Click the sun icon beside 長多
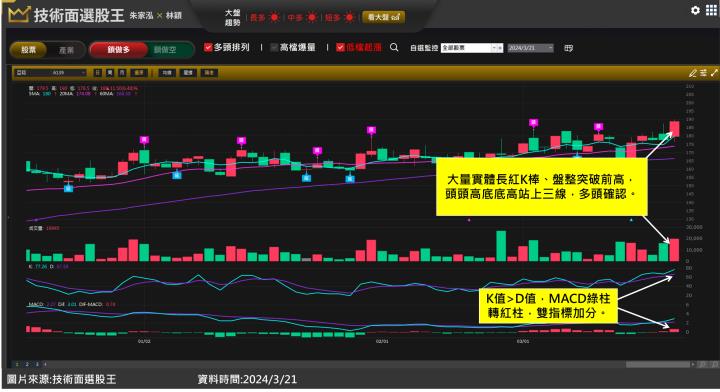Viewport: 720px width, 392px height. coord(275,17)
